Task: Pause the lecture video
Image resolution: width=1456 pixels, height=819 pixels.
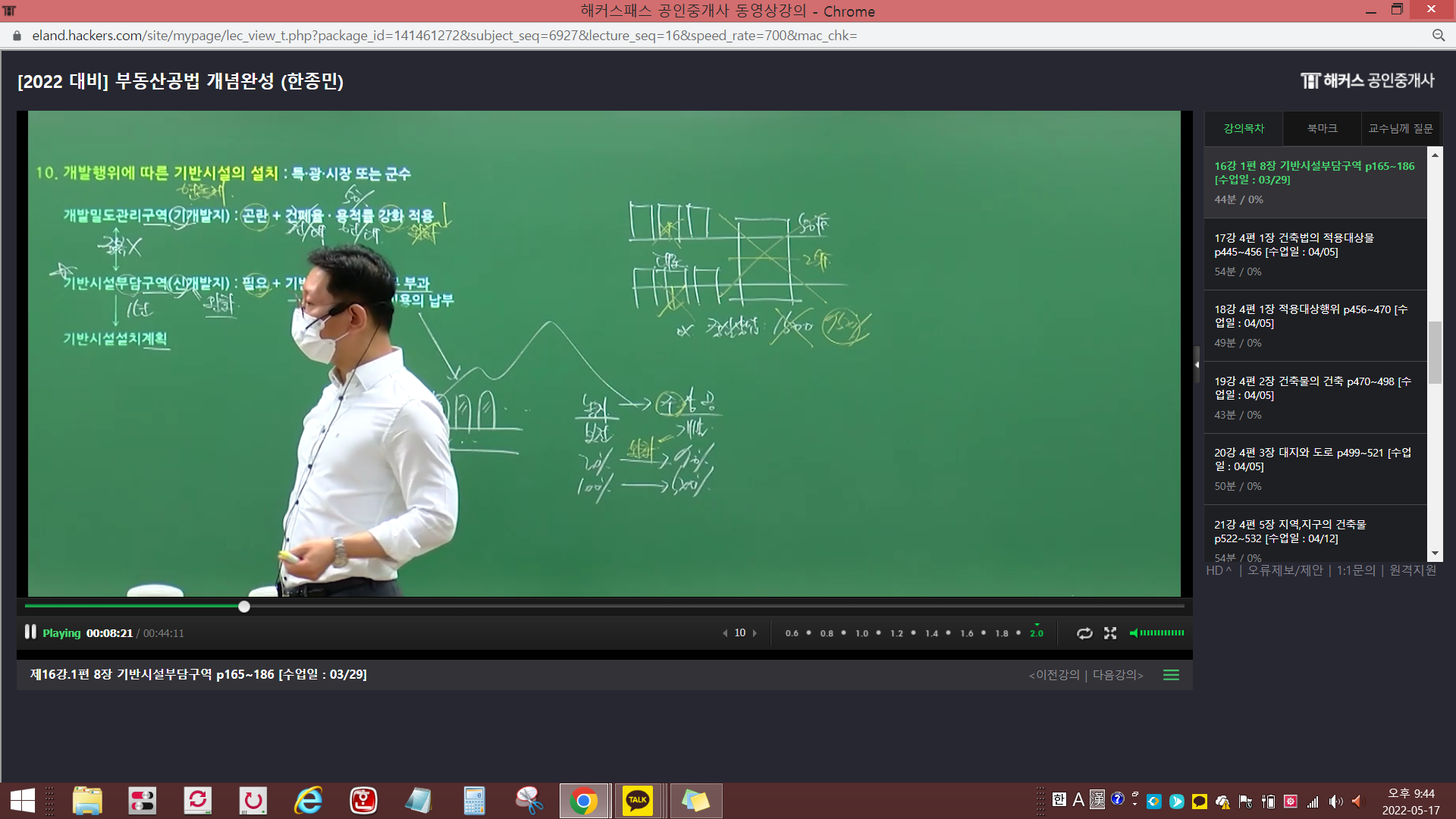Action: click(x=30, y=632)
